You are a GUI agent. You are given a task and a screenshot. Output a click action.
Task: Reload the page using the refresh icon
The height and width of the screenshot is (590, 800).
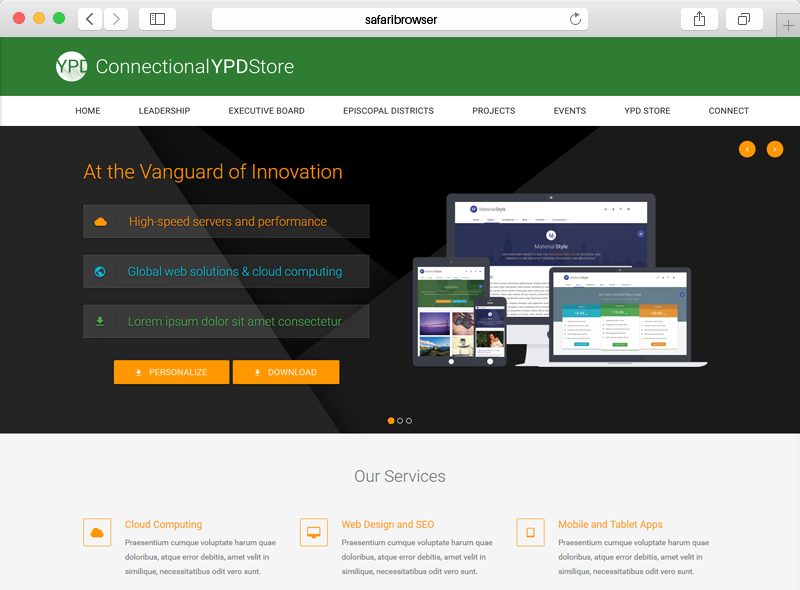click(575, 19)
